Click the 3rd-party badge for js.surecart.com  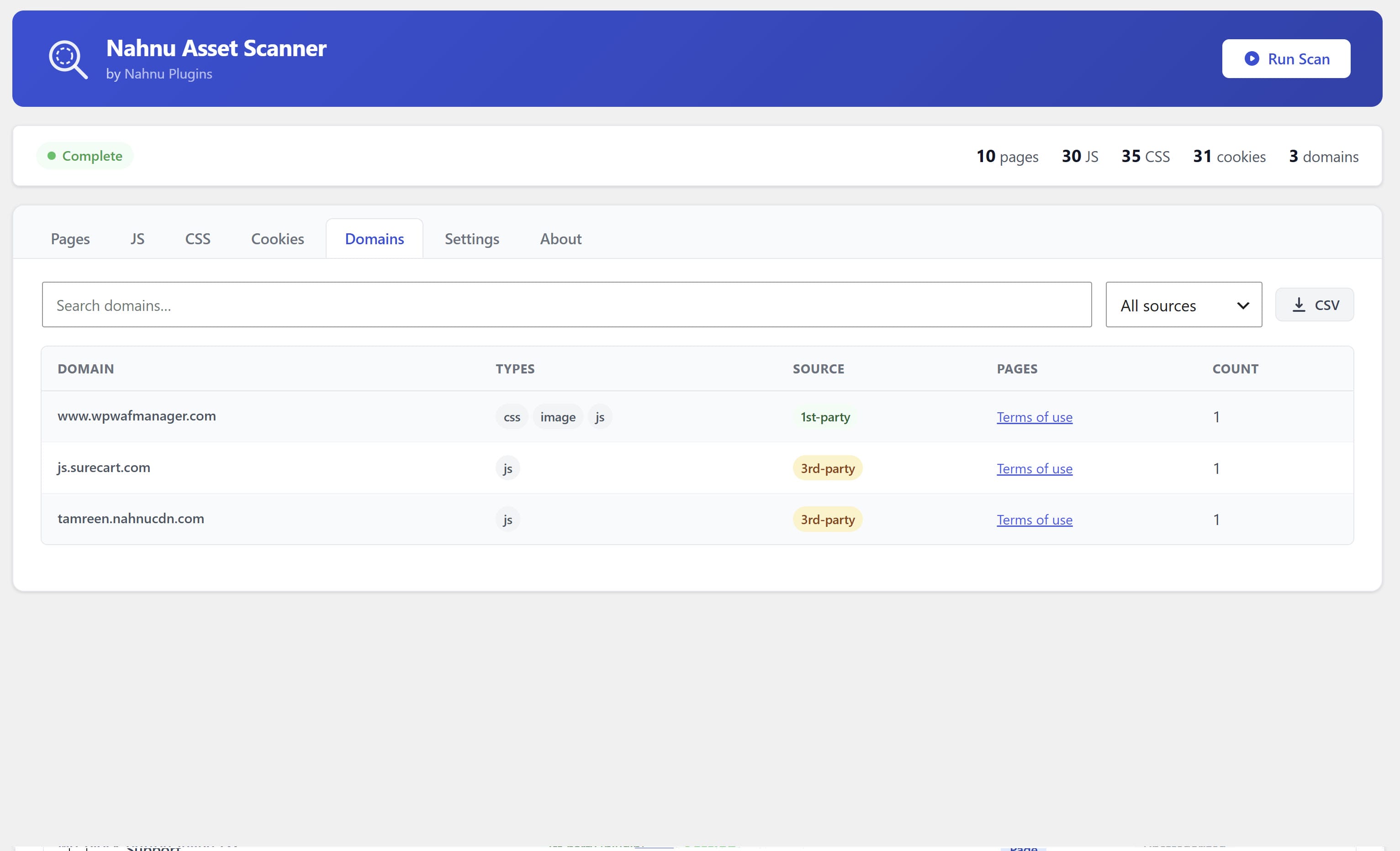pyautogui.click(x=827, y=469)
